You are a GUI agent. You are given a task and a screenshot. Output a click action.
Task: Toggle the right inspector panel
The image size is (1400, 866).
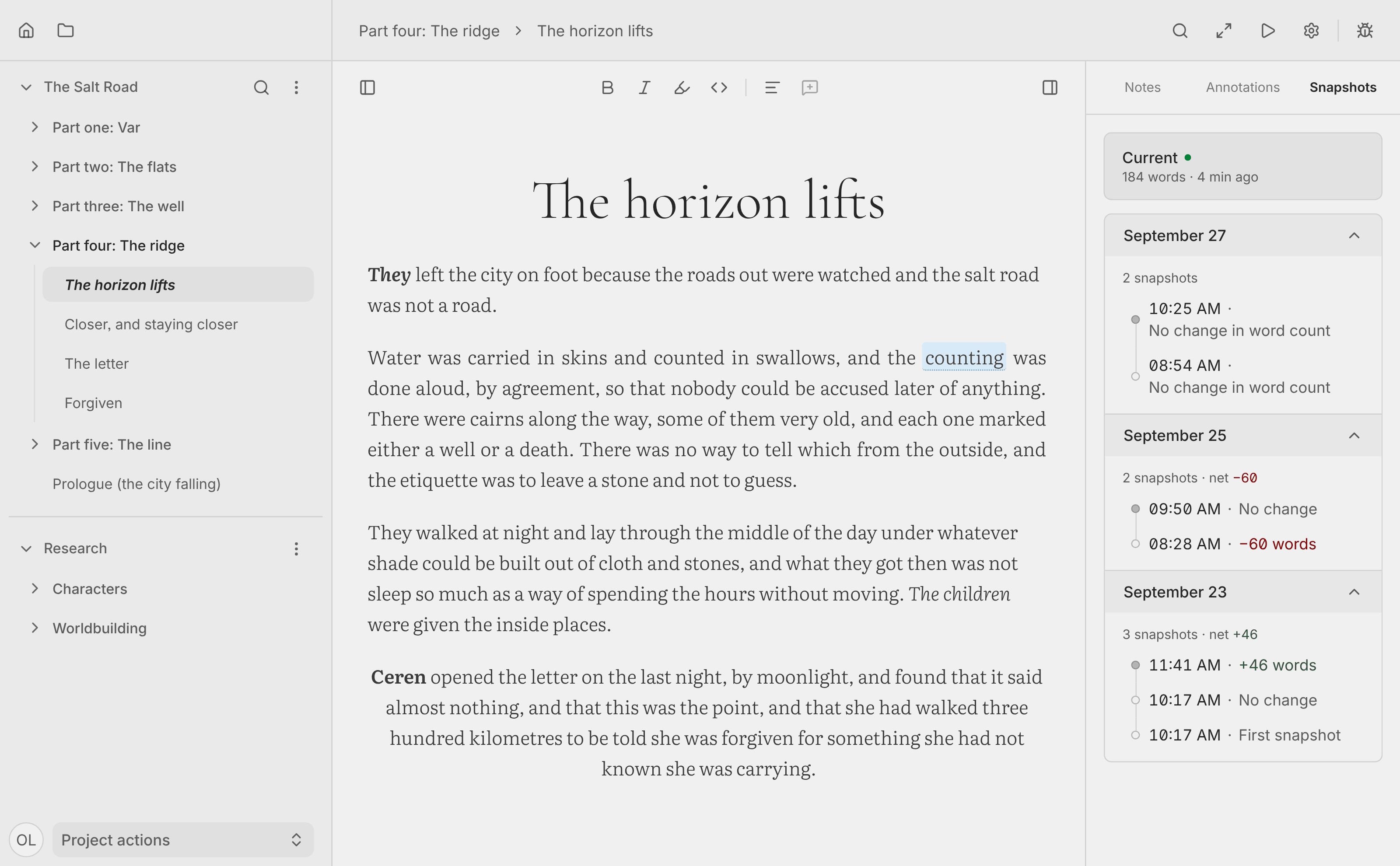tap(1050, 87)
